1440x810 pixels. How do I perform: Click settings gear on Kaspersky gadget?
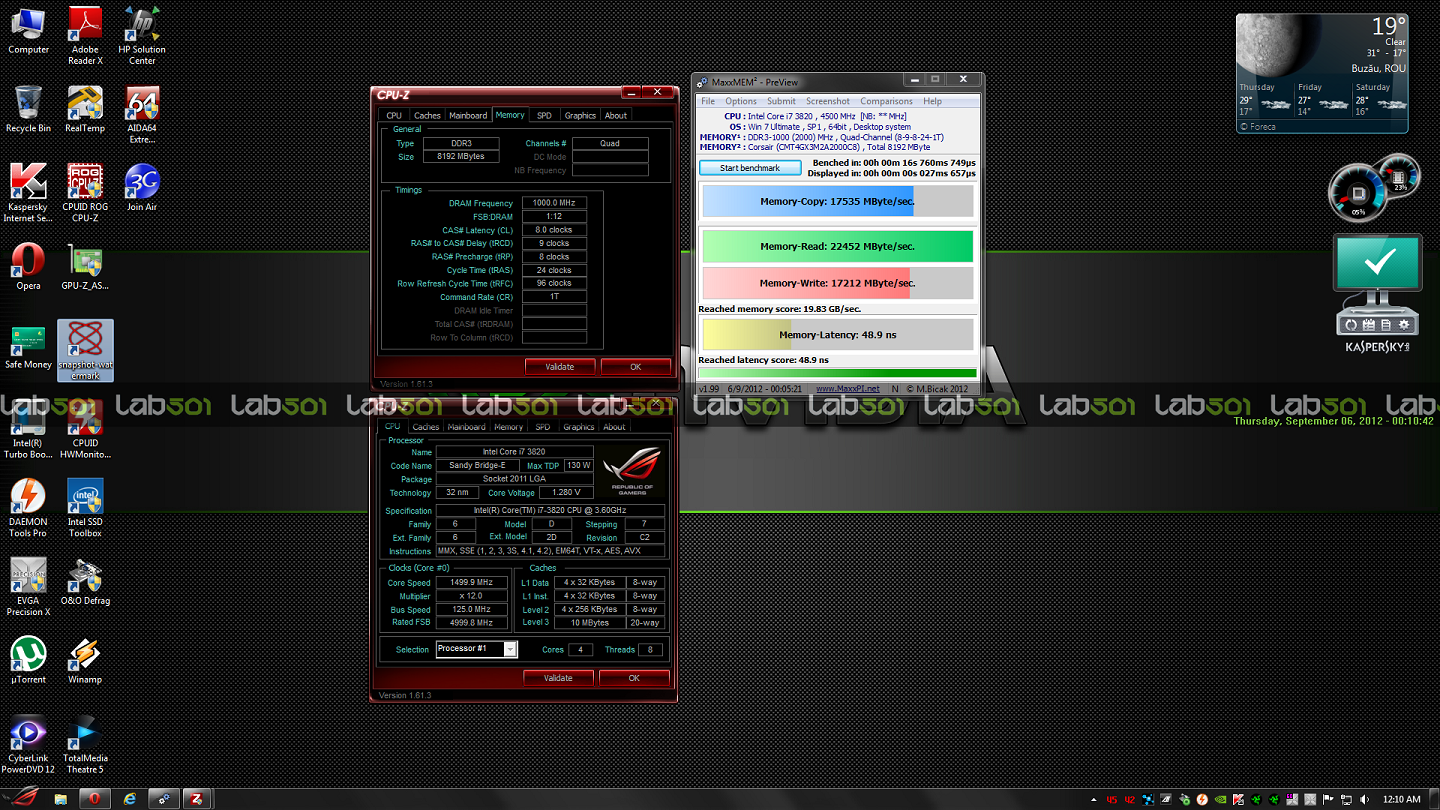point(1404,325)
